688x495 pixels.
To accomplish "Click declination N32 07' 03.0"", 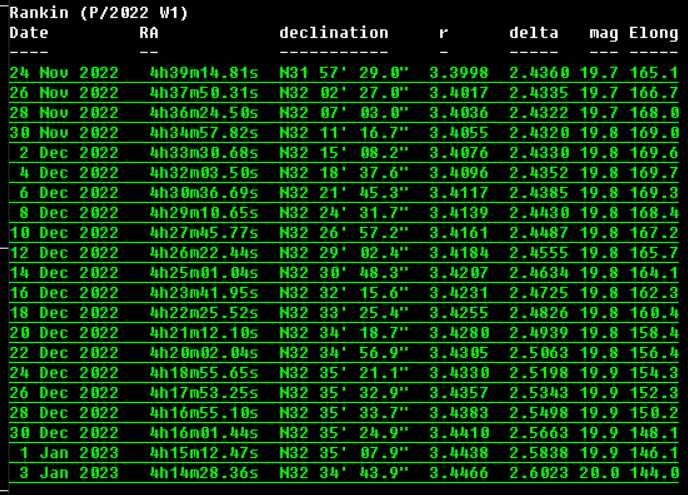I will click(x=344, y=112).
